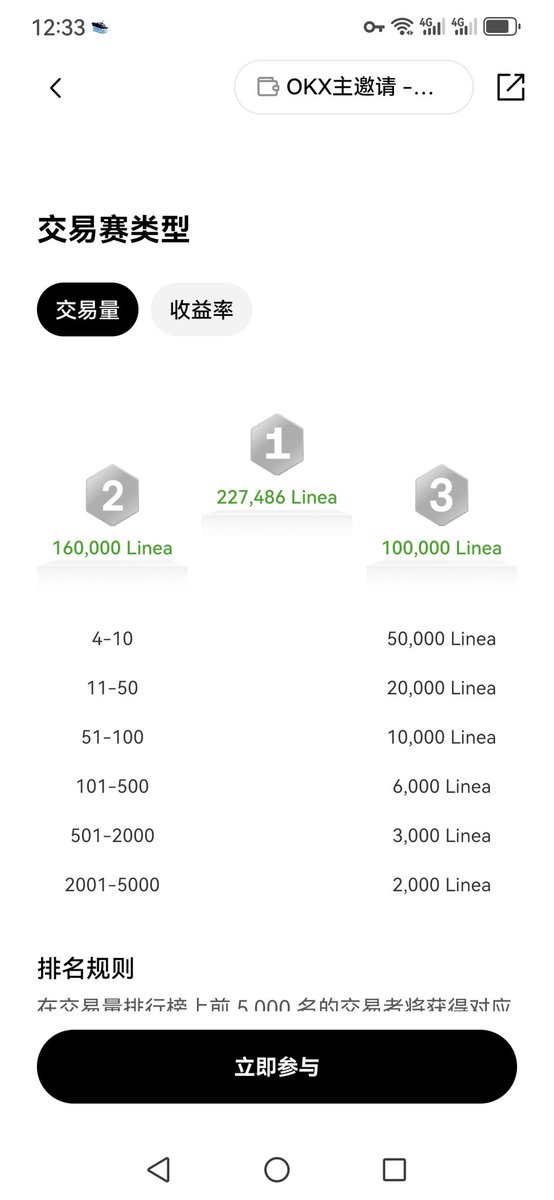554x1200 pixels.
Task: Open page in external browser icon
Action: click(510, 87)
